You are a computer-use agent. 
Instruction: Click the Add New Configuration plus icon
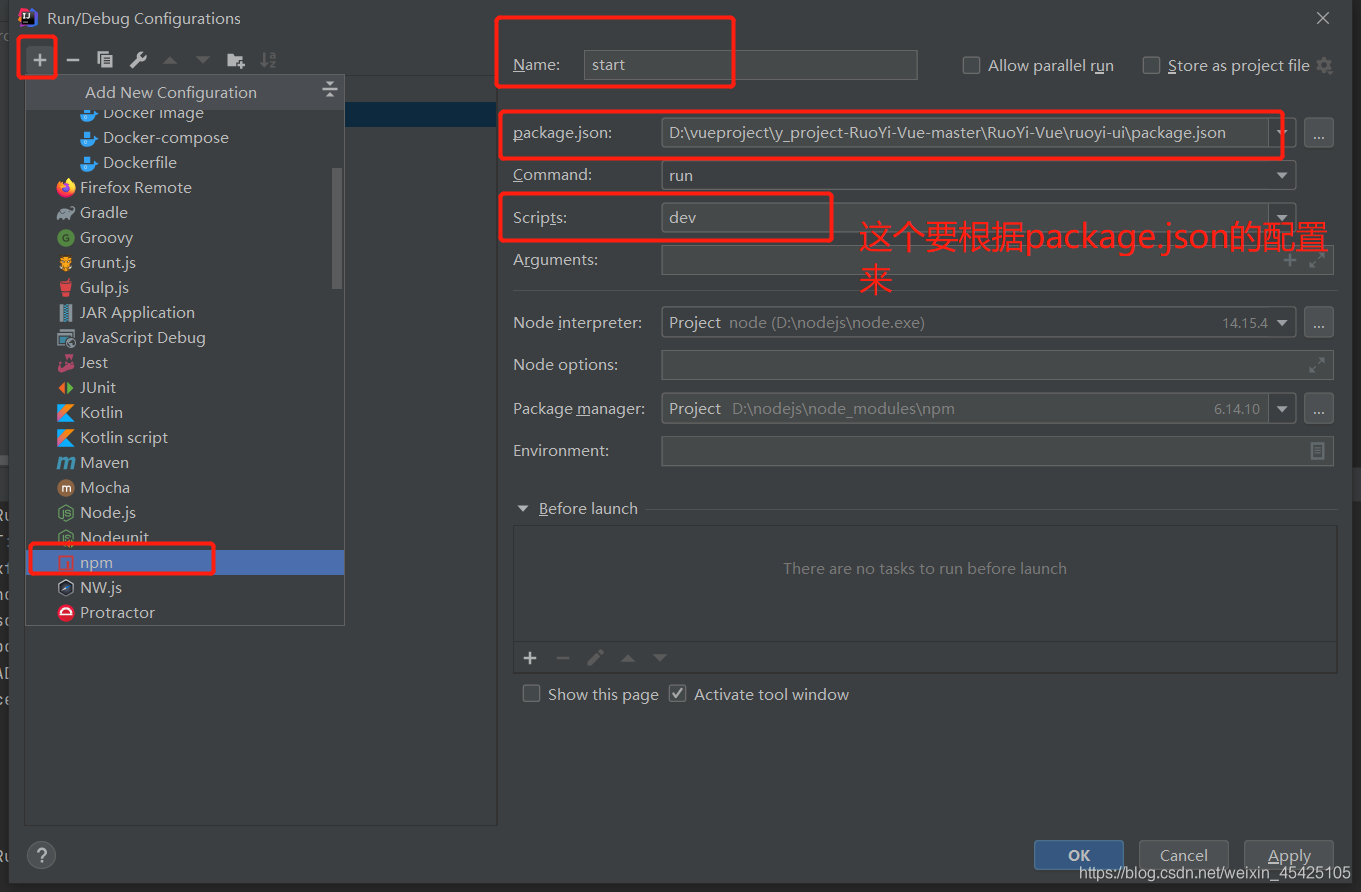point(37,58)
